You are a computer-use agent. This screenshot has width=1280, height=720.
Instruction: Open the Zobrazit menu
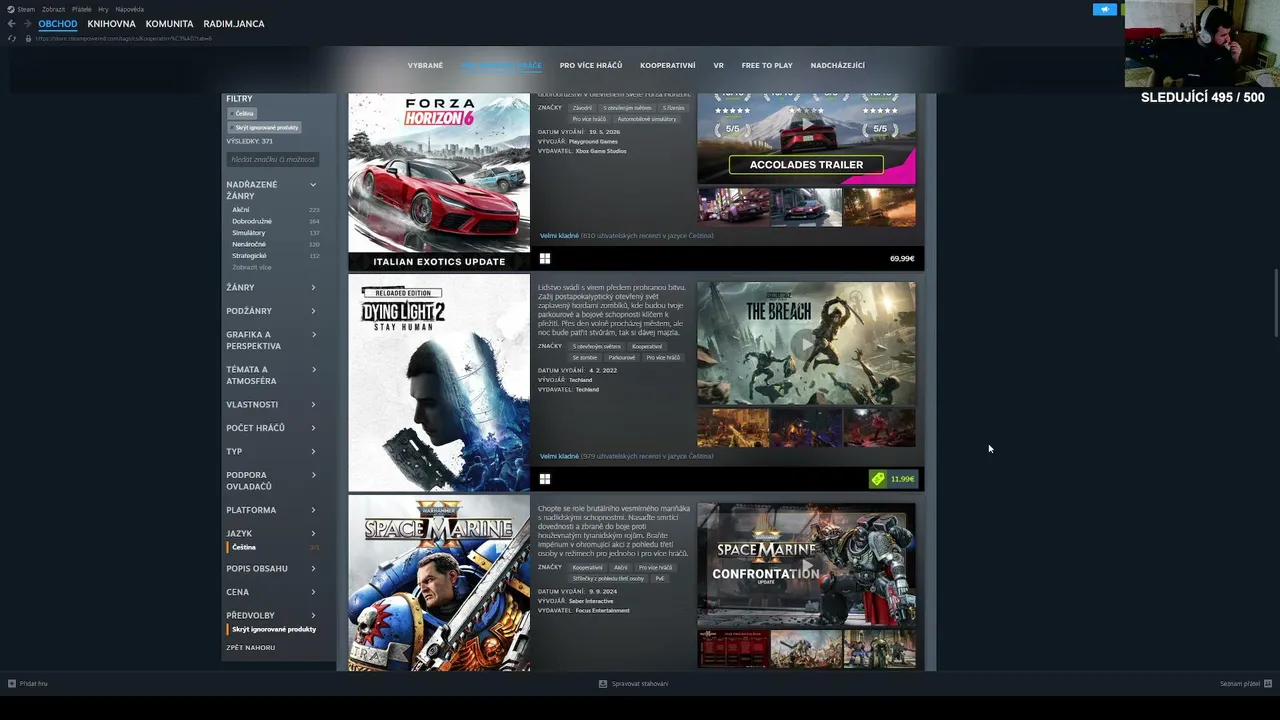[53, 9]
